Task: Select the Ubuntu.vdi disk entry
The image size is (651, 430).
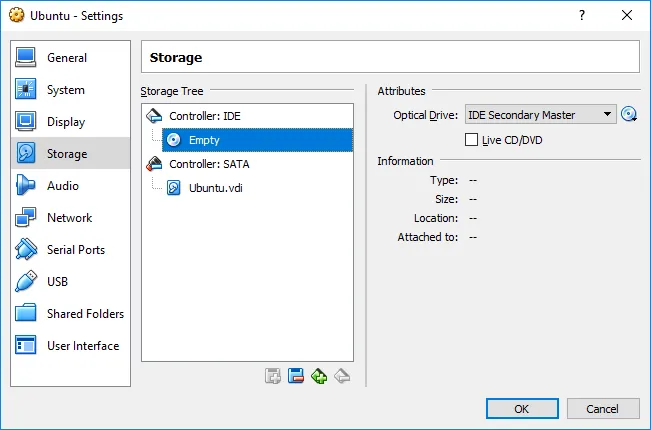Action: point(216,187)
